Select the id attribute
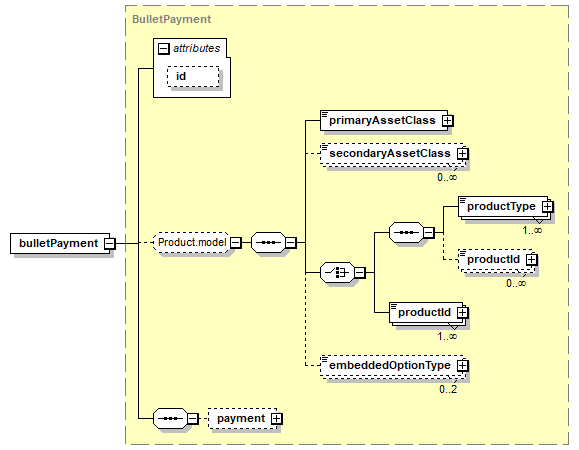Image resolution: width=579 pixels, height=450 pixels. click(x=193, y=77)
